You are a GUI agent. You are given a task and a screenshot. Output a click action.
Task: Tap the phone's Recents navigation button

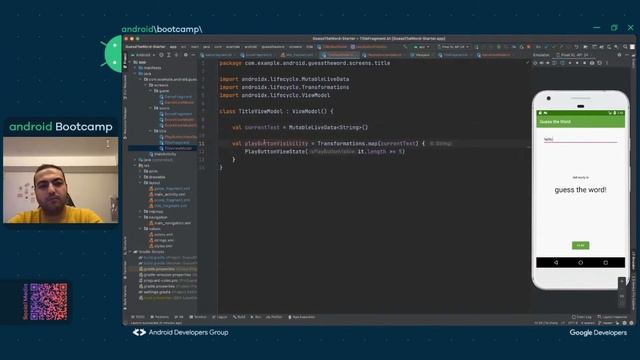click(606, 262)
